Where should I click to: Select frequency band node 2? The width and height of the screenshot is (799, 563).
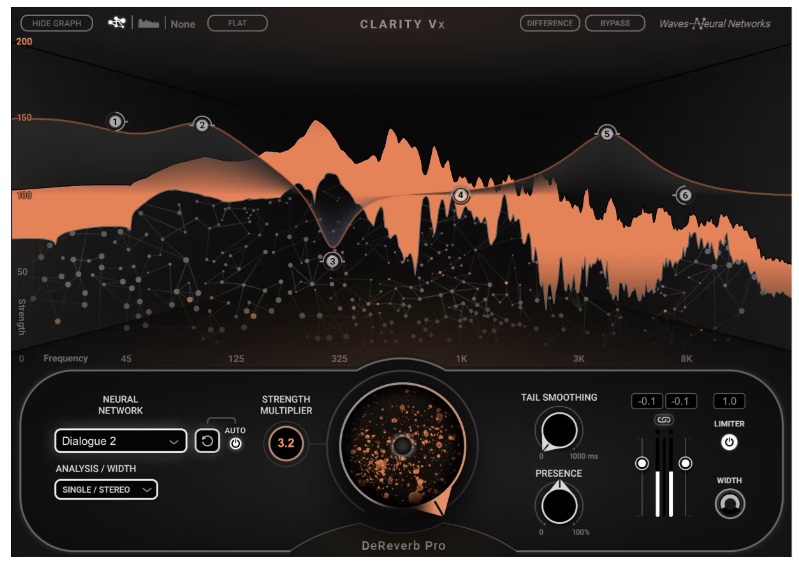pyautogui.click(x=202, y=125)
